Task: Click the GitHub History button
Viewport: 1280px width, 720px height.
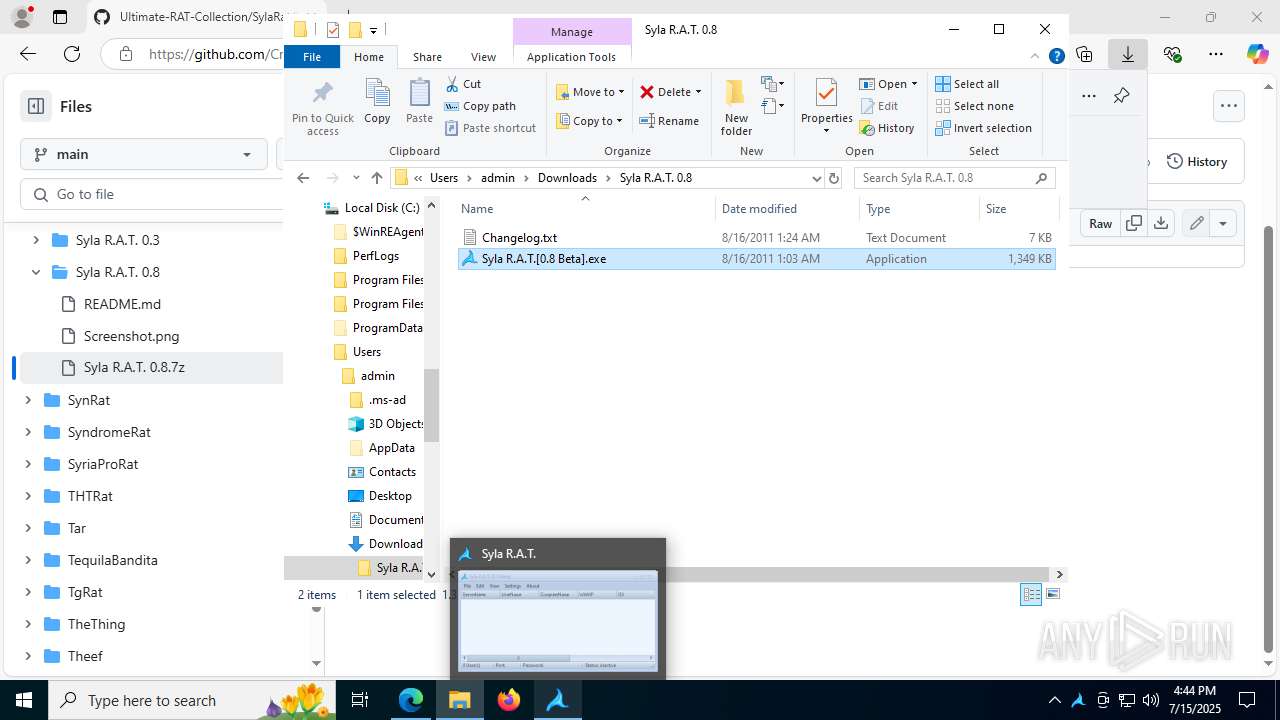Action: (1197, 162)
